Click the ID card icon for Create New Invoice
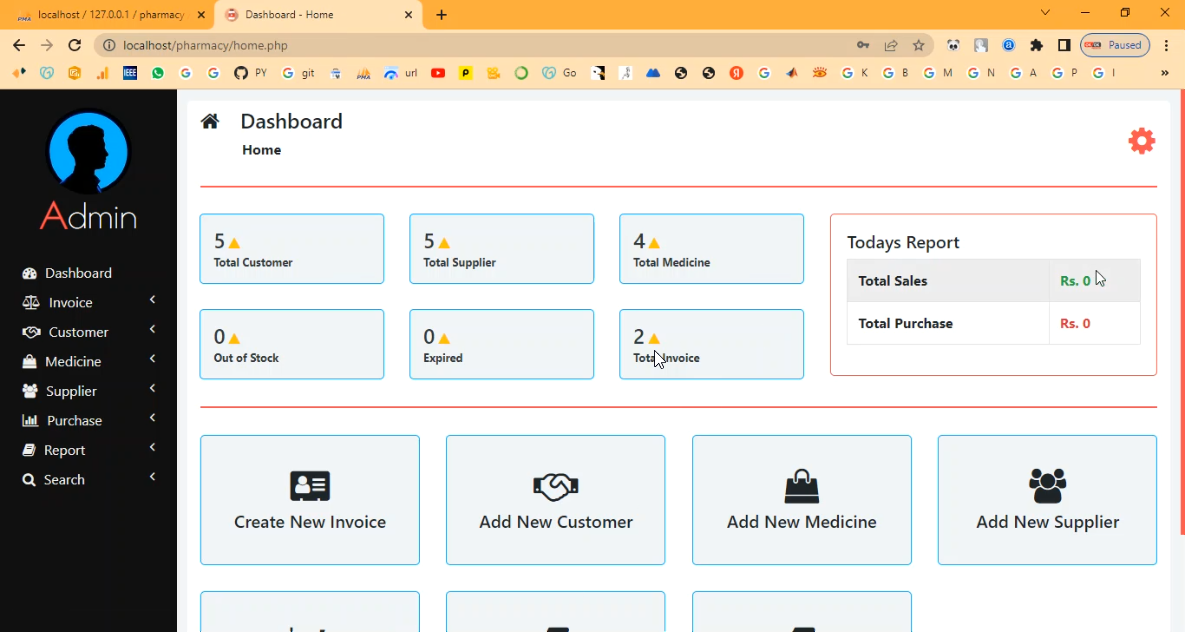 (x=309, y=486)
